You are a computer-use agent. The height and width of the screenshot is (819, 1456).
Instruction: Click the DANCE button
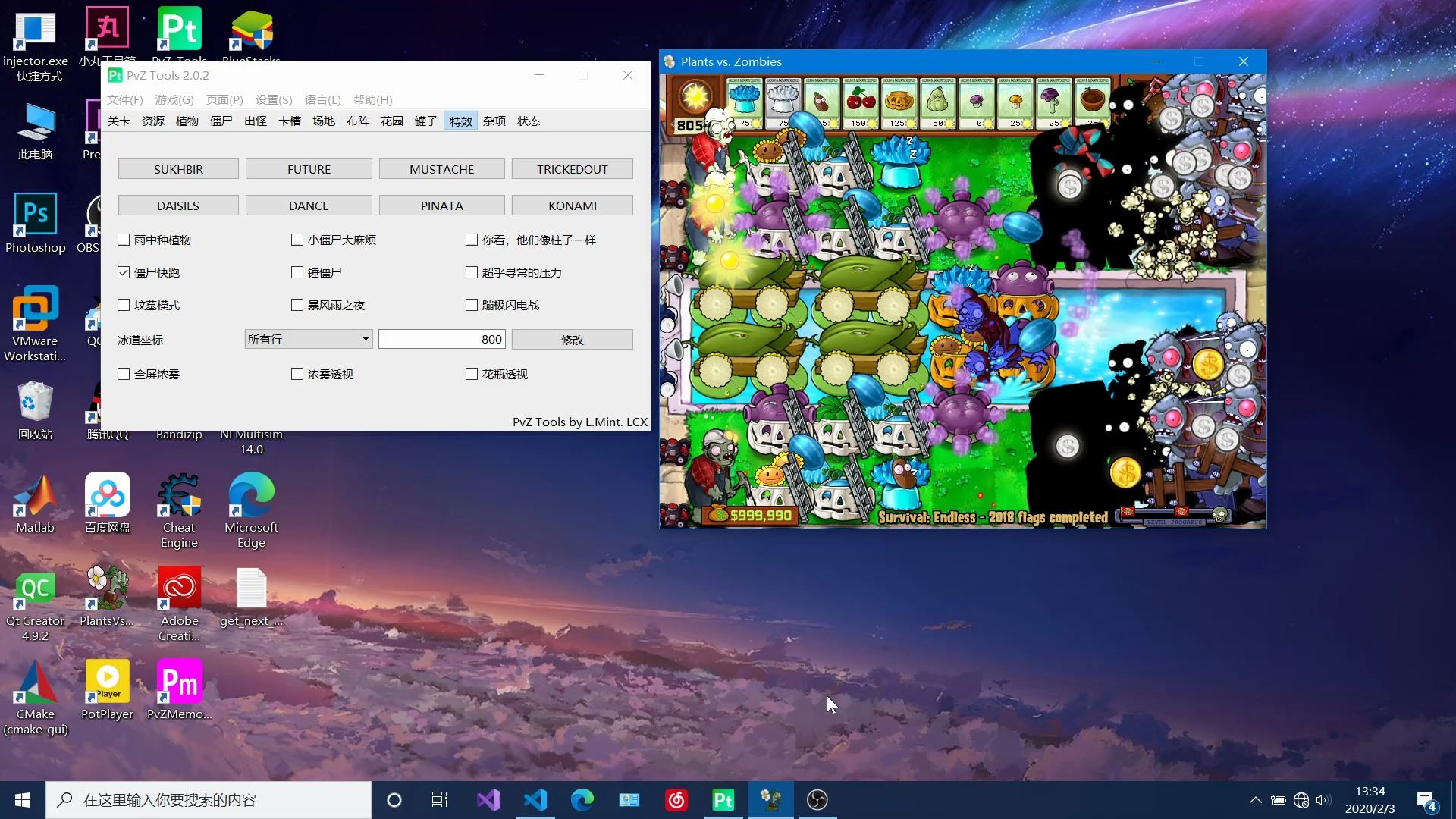tap(309, 206)
